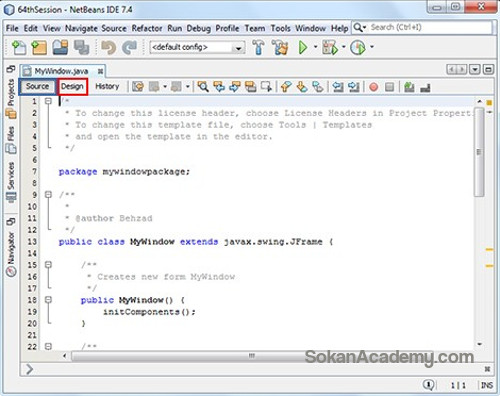The image size is (500, 396).
Task: Stop macro recording with gray square icon
Action: pos(389,87)
